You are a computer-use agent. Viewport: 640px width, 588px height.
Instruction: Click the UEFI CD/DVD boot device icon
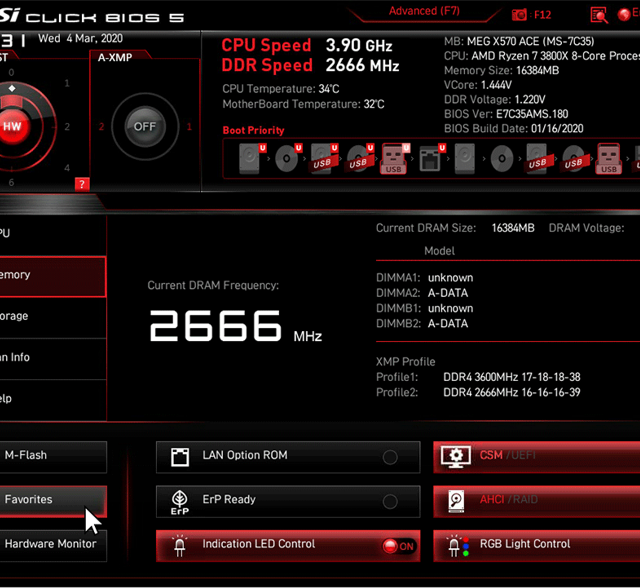[287, 159]
